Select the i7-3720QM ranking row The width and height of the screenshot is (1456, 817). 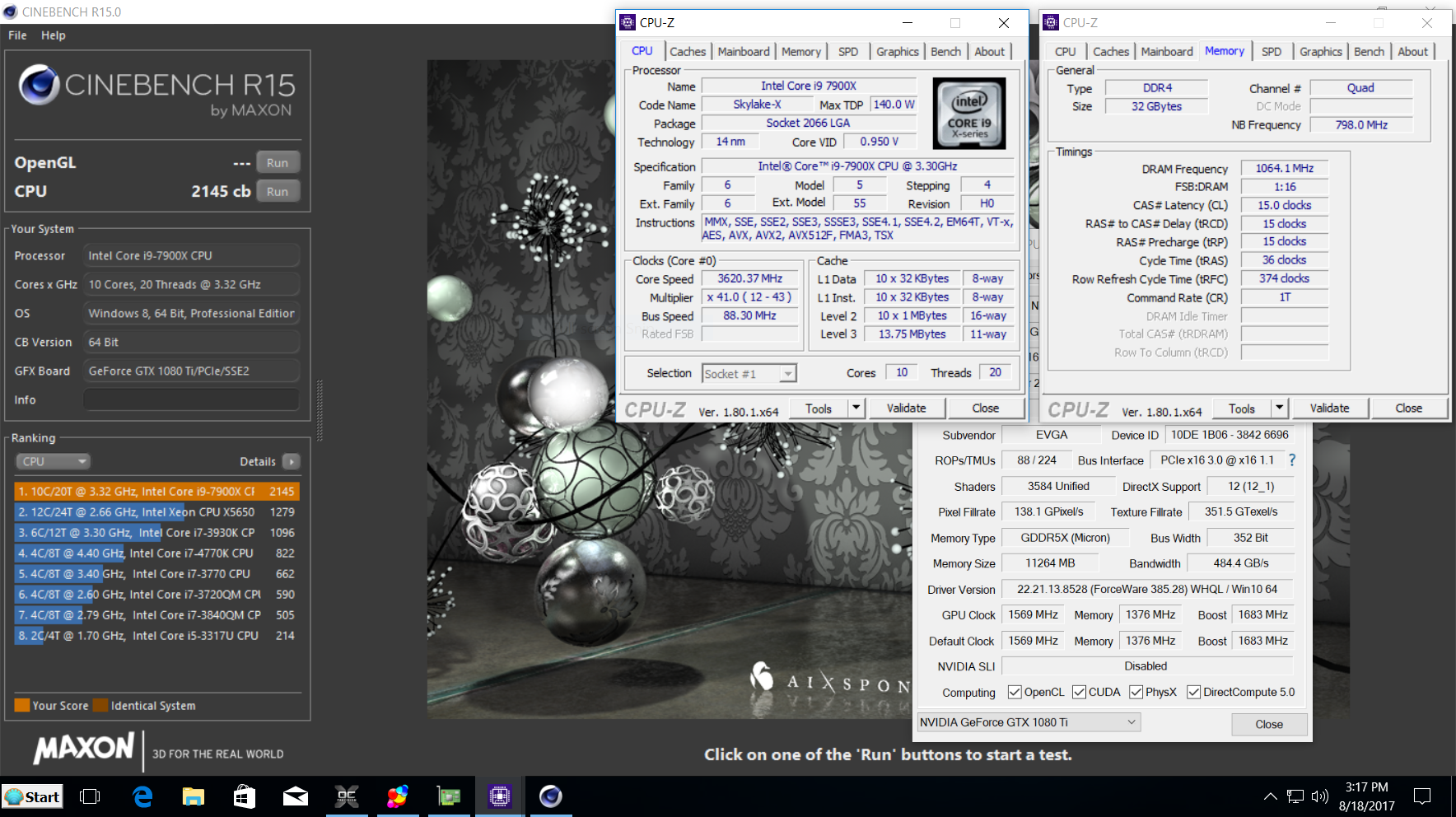click(x=156, y=594)
